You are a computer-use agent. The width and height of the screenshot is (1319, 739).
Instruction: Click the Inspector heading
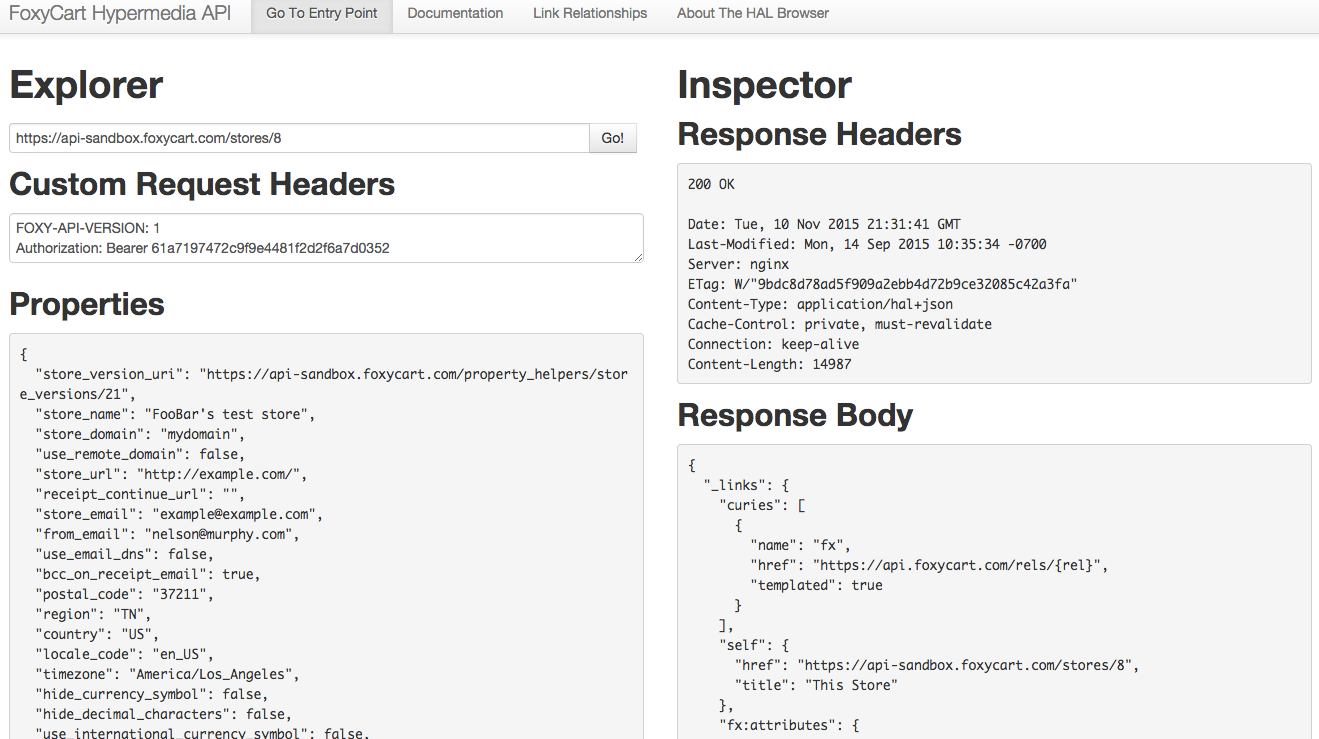coord(764,85)
